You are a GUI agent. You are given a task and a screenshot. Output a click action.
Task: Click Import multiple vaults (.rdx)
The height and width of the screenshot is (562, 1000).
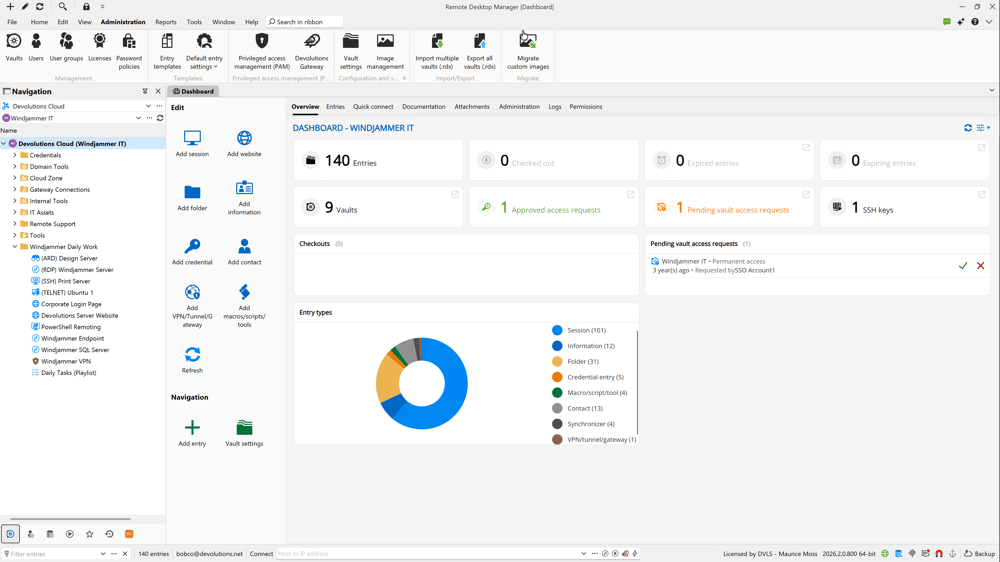coord(437,51)
